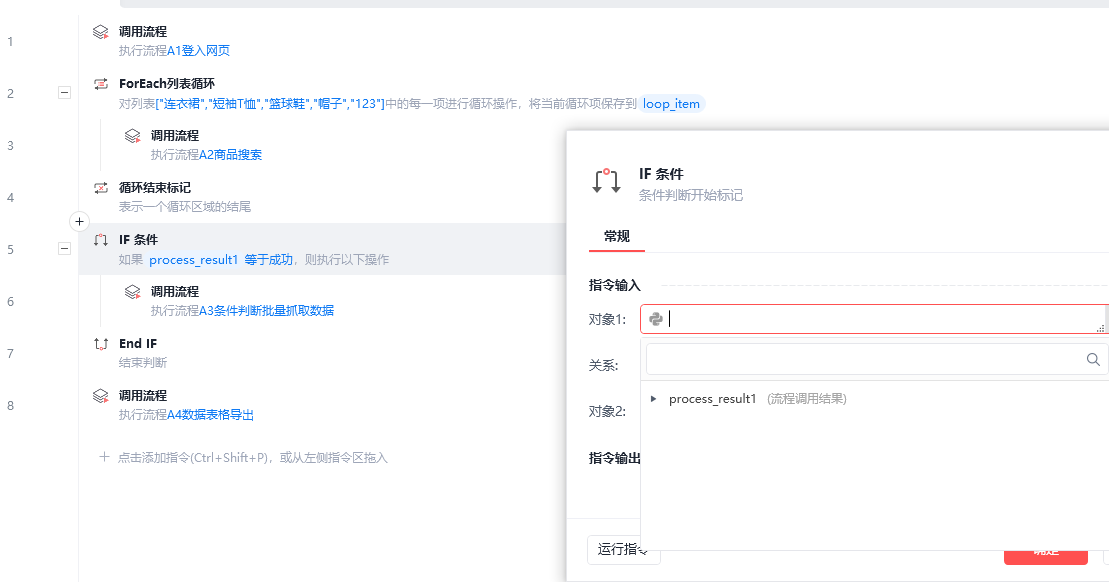Viewport: 1109px width, 582px height.
Task: Open the A3条件判断批量抓取数据 flow link
Action: [x=266, y=311]
